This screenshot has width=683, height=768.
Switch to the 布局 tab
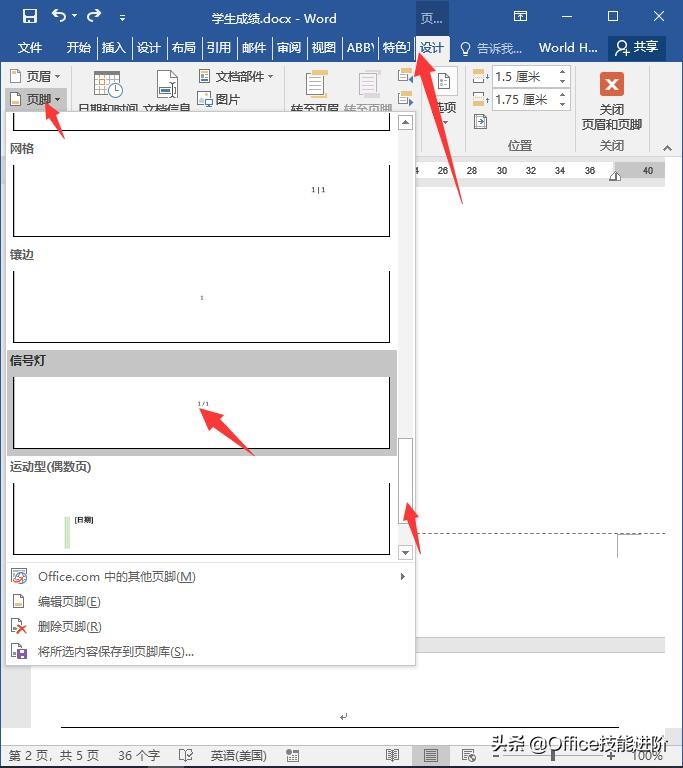tap(184, 48)
